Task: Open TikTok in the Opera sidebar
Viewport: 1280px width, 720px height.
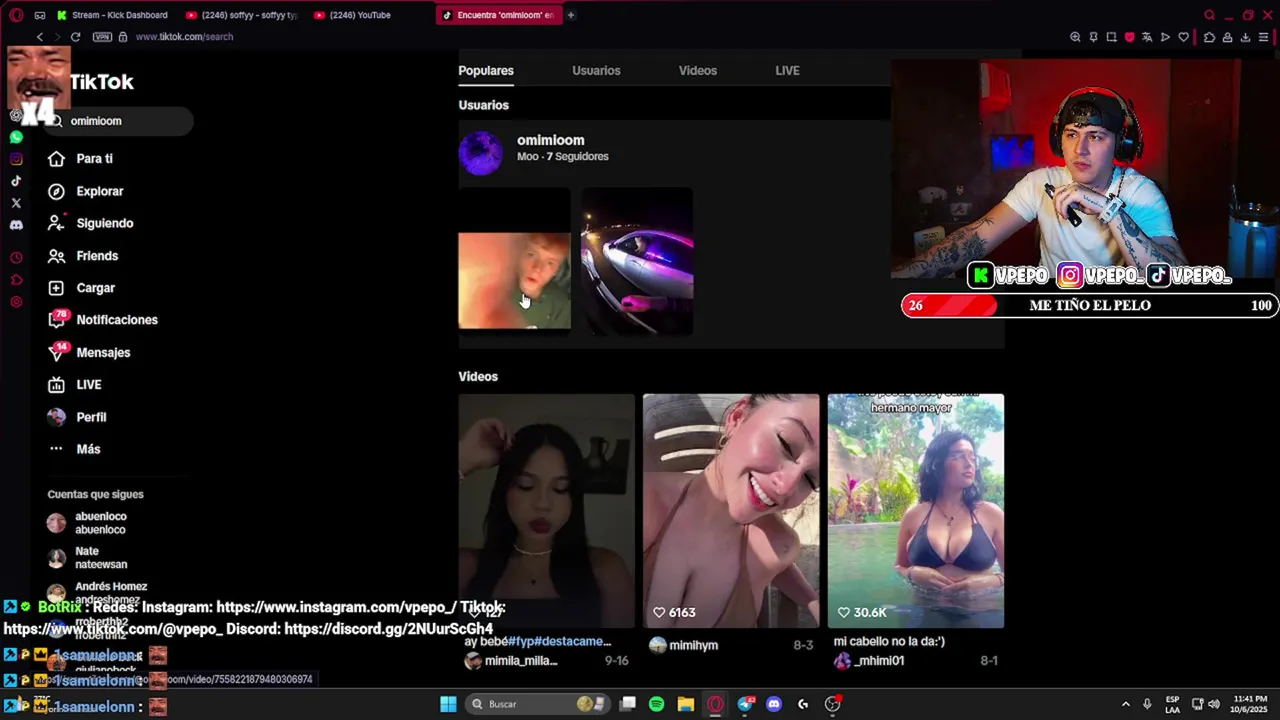Action: click(x=16, y=181)
